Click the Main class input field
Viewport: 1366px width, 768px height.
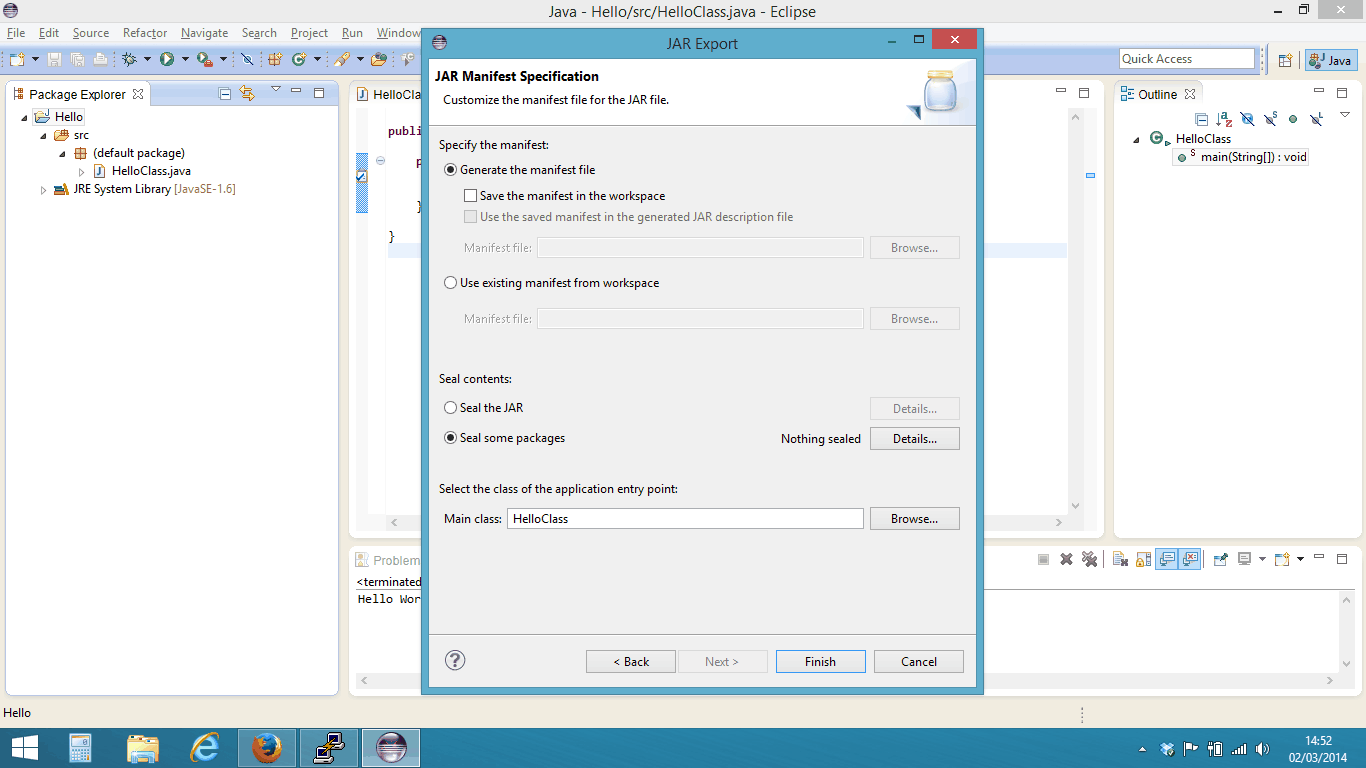point(685,519)
